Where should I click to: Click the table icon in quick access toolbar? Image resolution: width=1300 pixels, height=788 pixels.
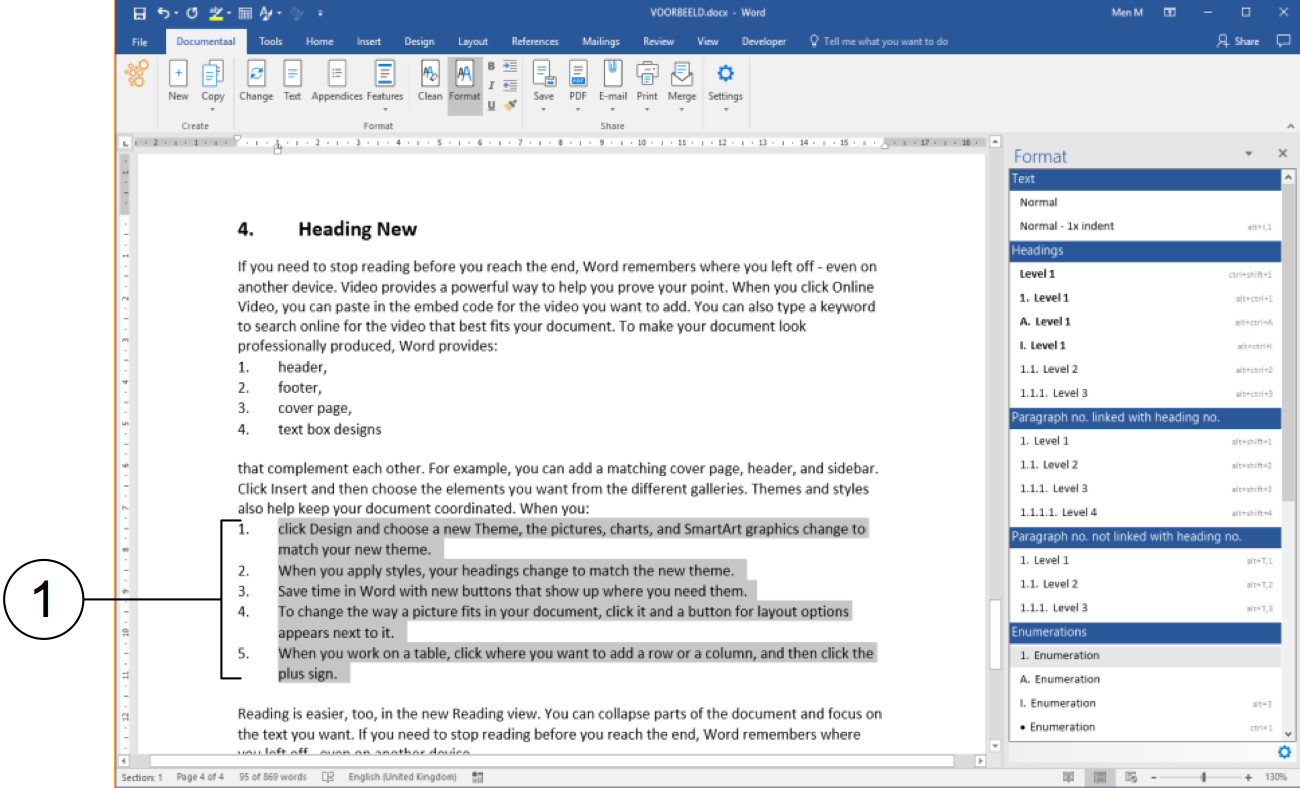pos(245,13)
